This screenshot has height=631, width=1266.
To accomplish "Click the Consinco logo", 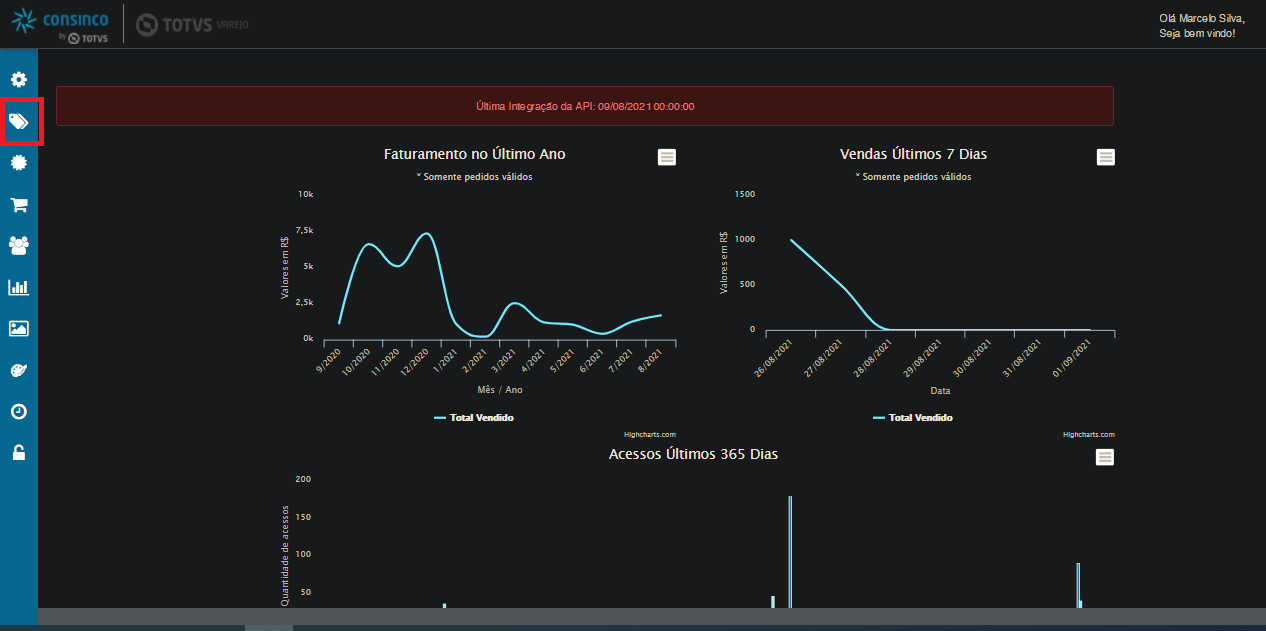I will pyautogui.click(x=58, y=24).
